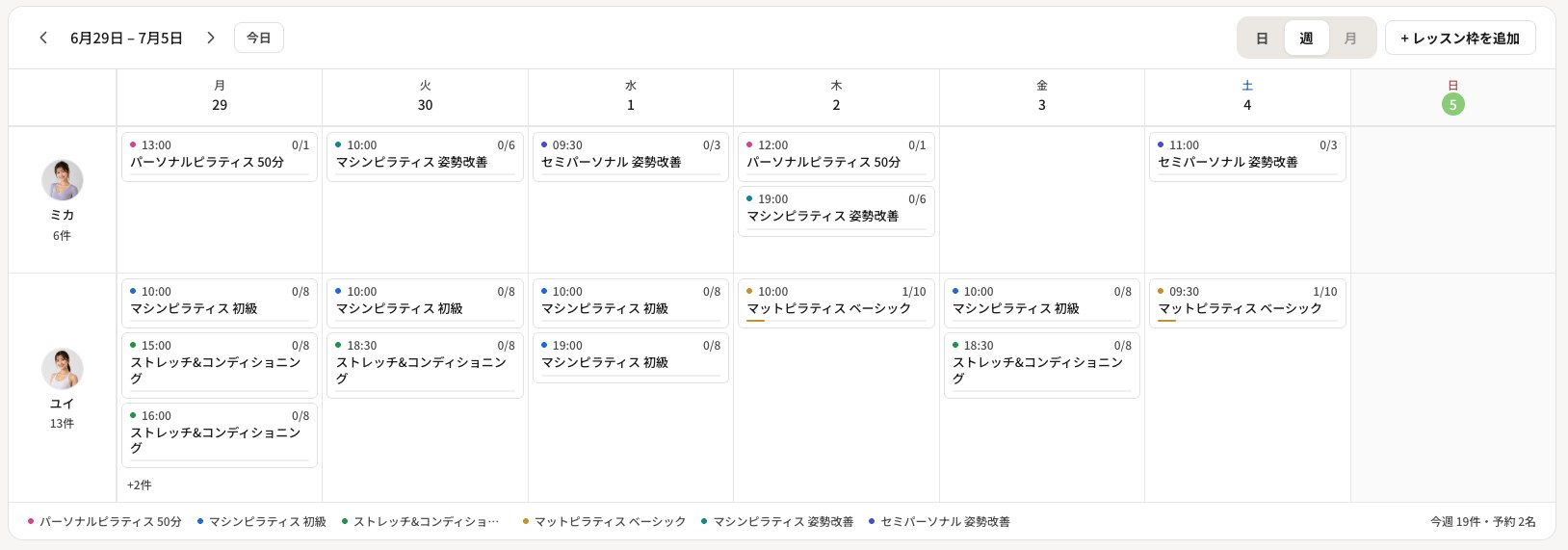Open ユイ's Friday 10:00 マシンピラティス 初級 lesson
This screenshot has width=1568, height=550.
(1041, 303)
